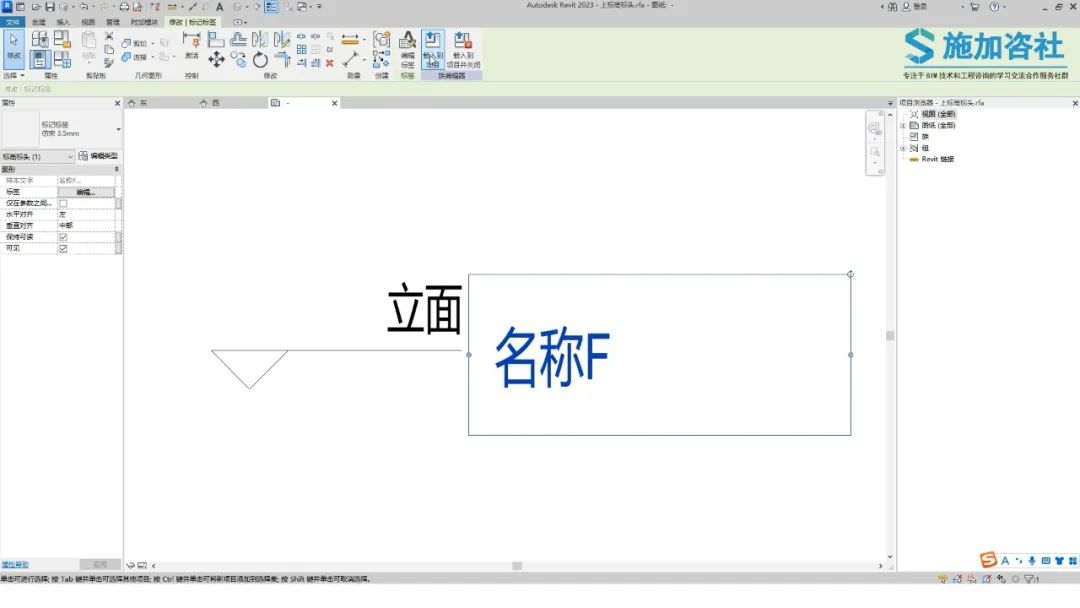Open the File menu tab
The image size is (1080, 608).
(12, 22)
